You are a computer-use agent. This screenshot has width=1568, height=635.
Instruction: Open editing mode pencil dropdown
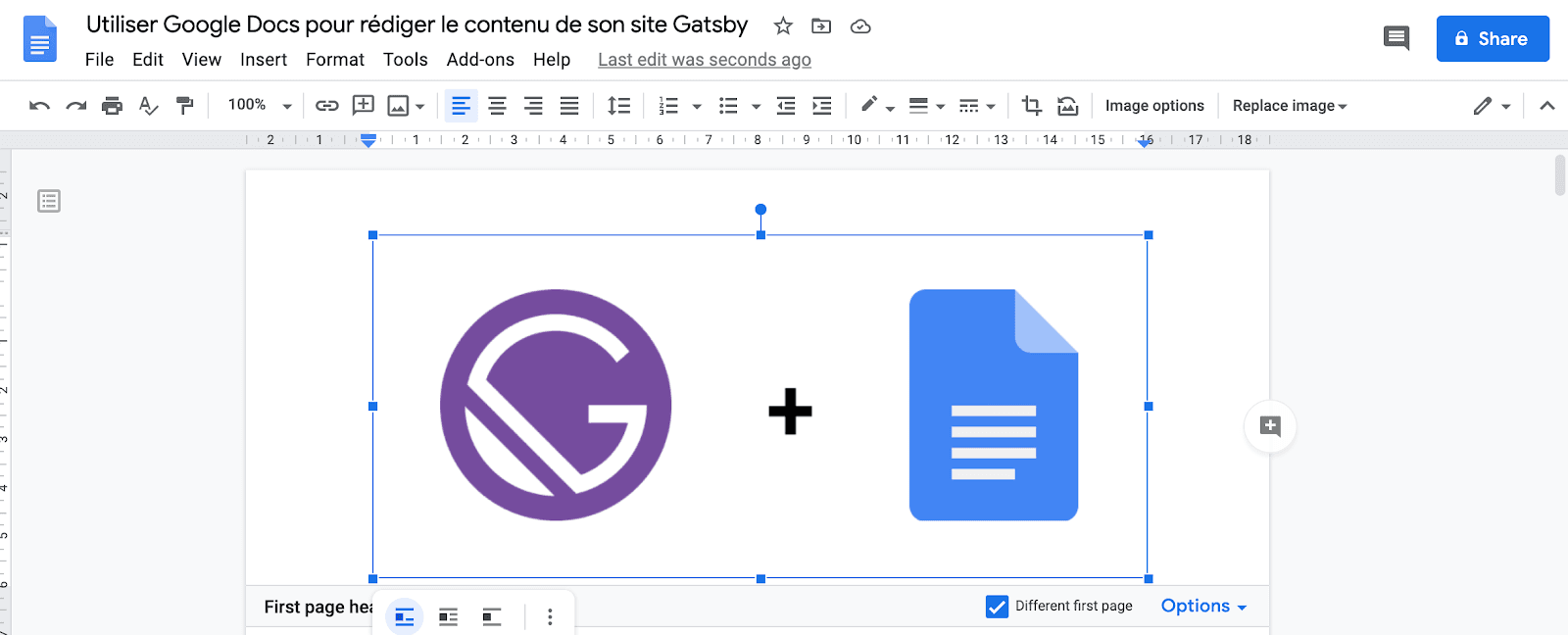coord(1492,106)
